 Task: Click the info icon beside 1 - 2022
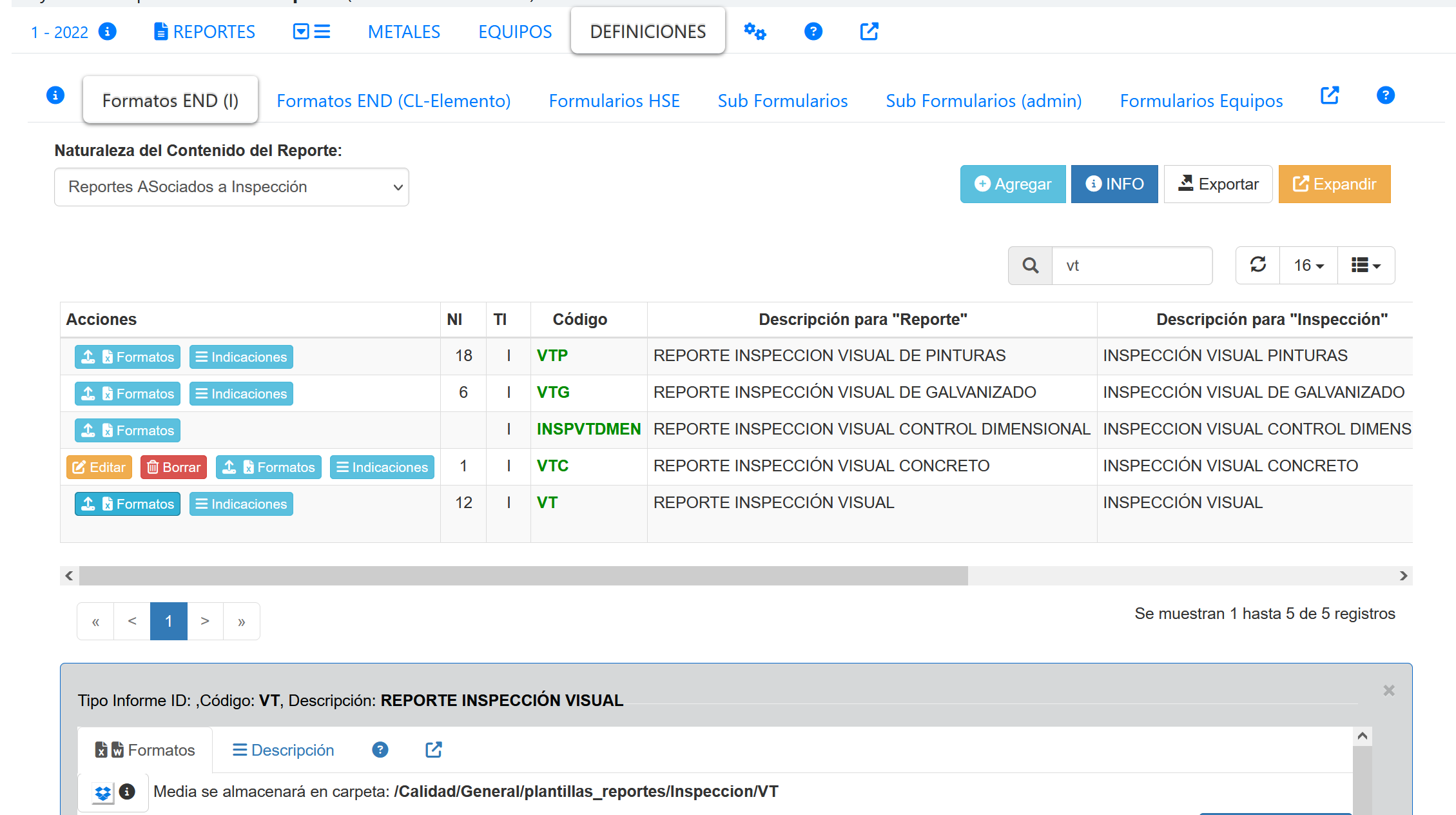click(107, 32)
